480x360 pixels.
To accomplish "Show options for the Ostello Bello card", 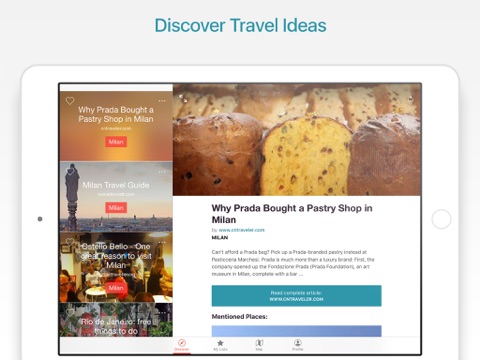I will click(162, 242).
